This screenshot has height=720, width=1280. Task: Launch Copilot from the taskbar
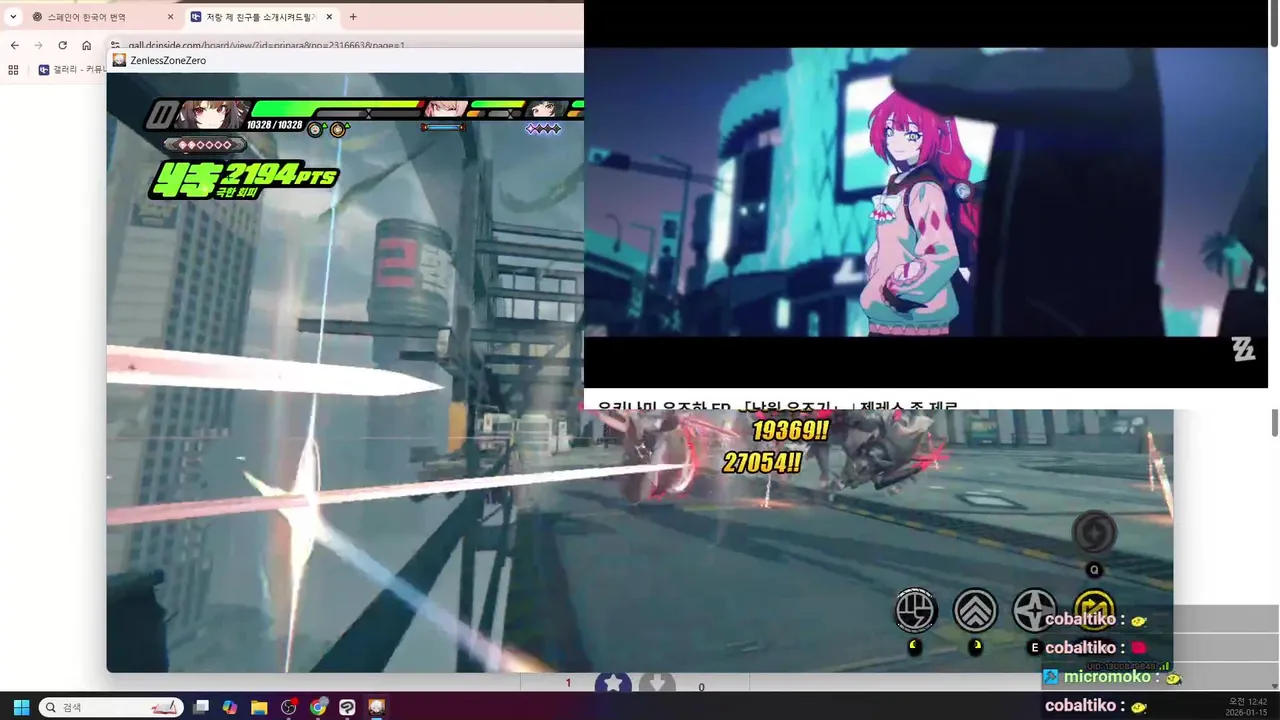point(230,707)
